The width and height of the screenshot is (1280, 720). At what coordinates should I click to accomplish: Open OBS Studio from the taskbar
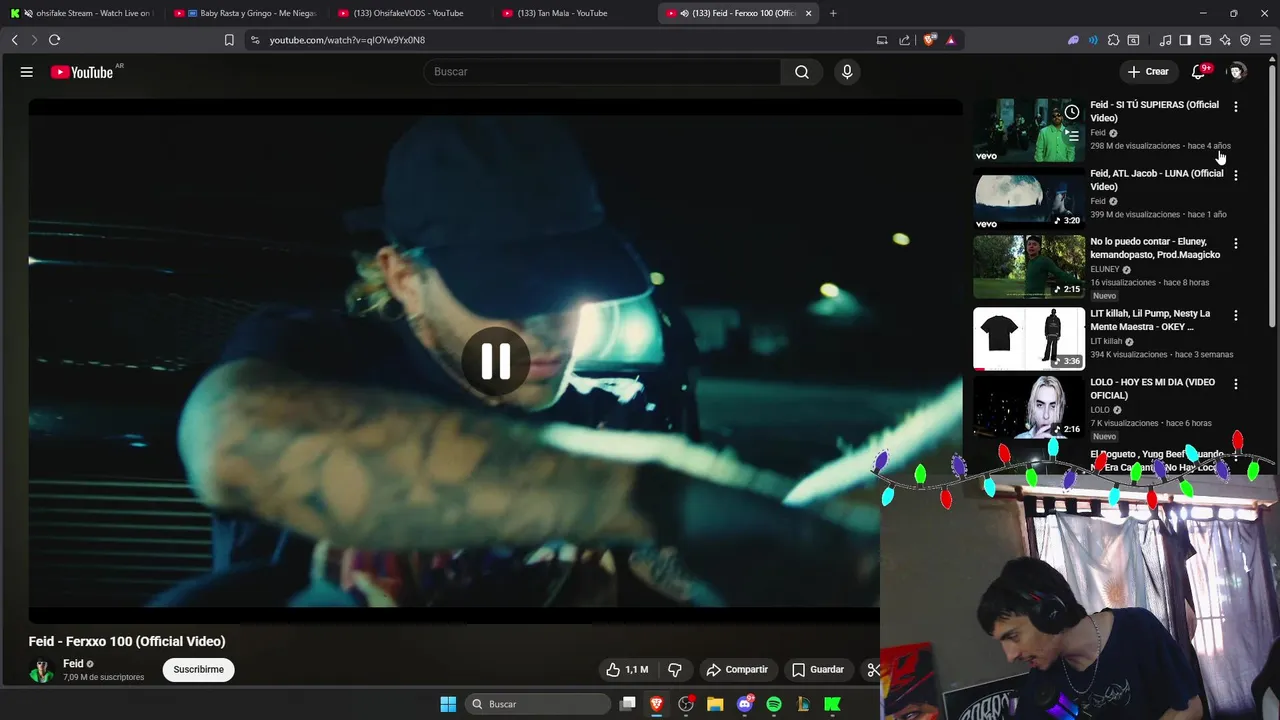tap(686, 704)
